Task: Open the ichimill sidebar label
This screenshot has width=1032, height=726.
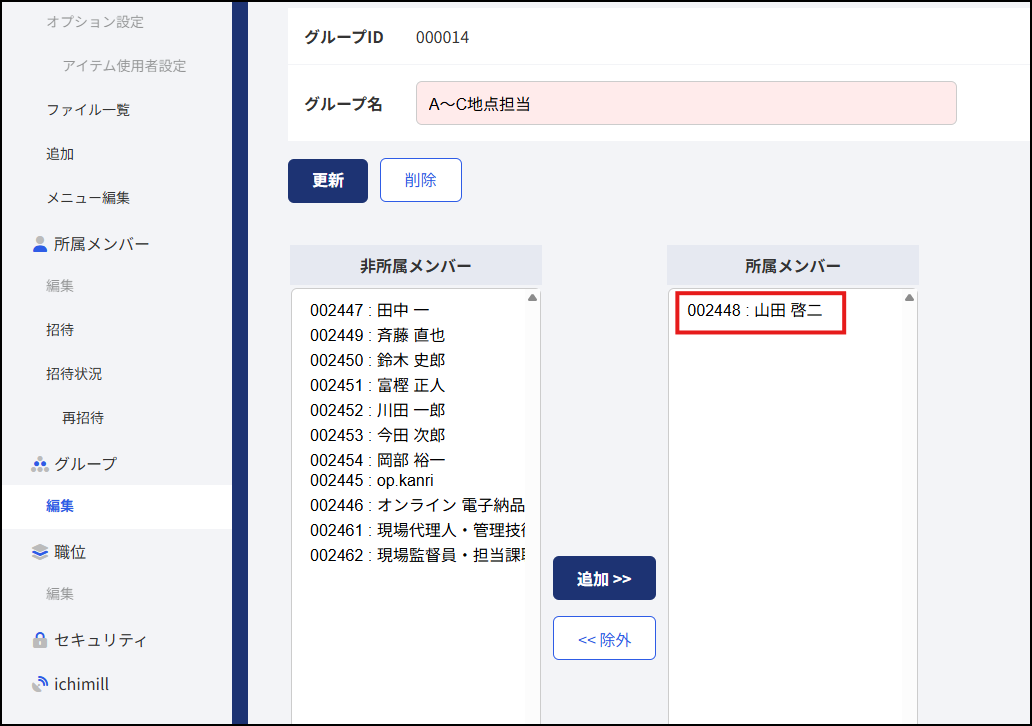Action: coord(82,684)
